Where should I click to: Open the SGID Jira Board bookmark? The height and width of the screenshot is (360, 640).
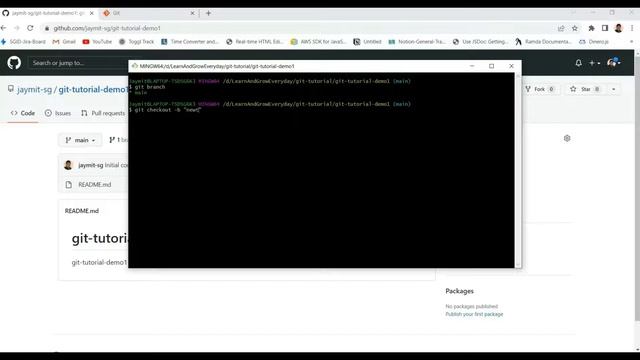pyautogui.click(x=23, y=42)
